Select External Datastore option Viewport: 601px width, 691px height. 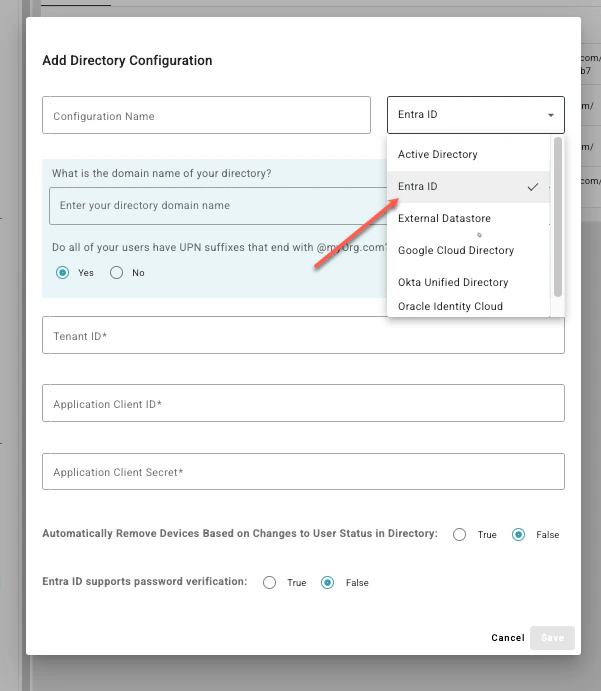pos(468,219)
